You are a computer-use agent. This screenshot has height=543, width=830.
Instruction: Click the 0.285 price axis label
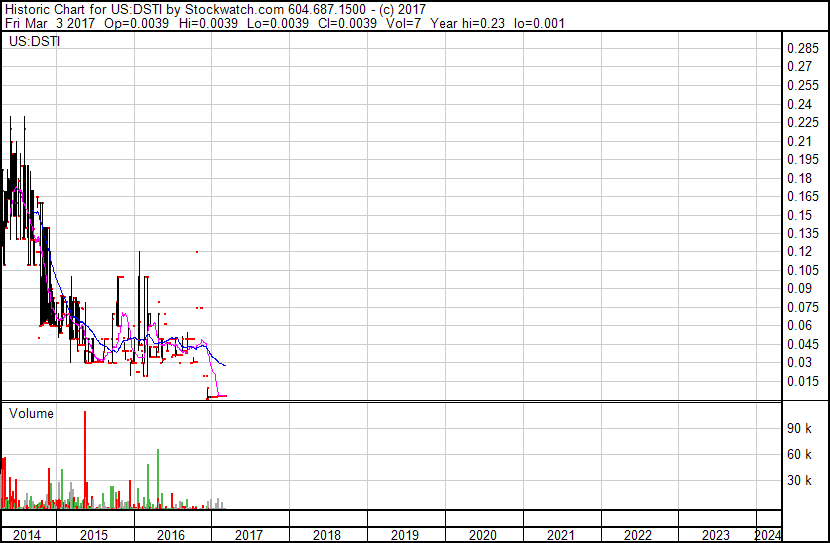802,49
